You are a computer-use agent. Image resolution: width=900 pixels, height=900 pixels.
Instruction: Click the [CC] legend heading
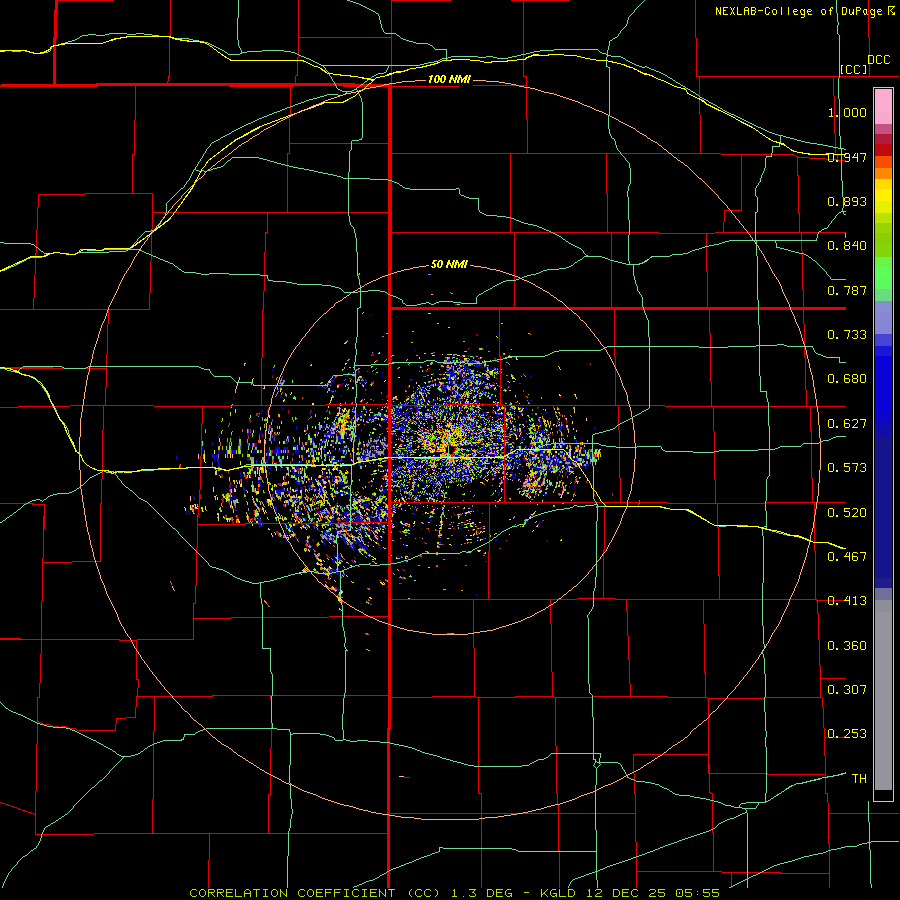coord(854,69)
